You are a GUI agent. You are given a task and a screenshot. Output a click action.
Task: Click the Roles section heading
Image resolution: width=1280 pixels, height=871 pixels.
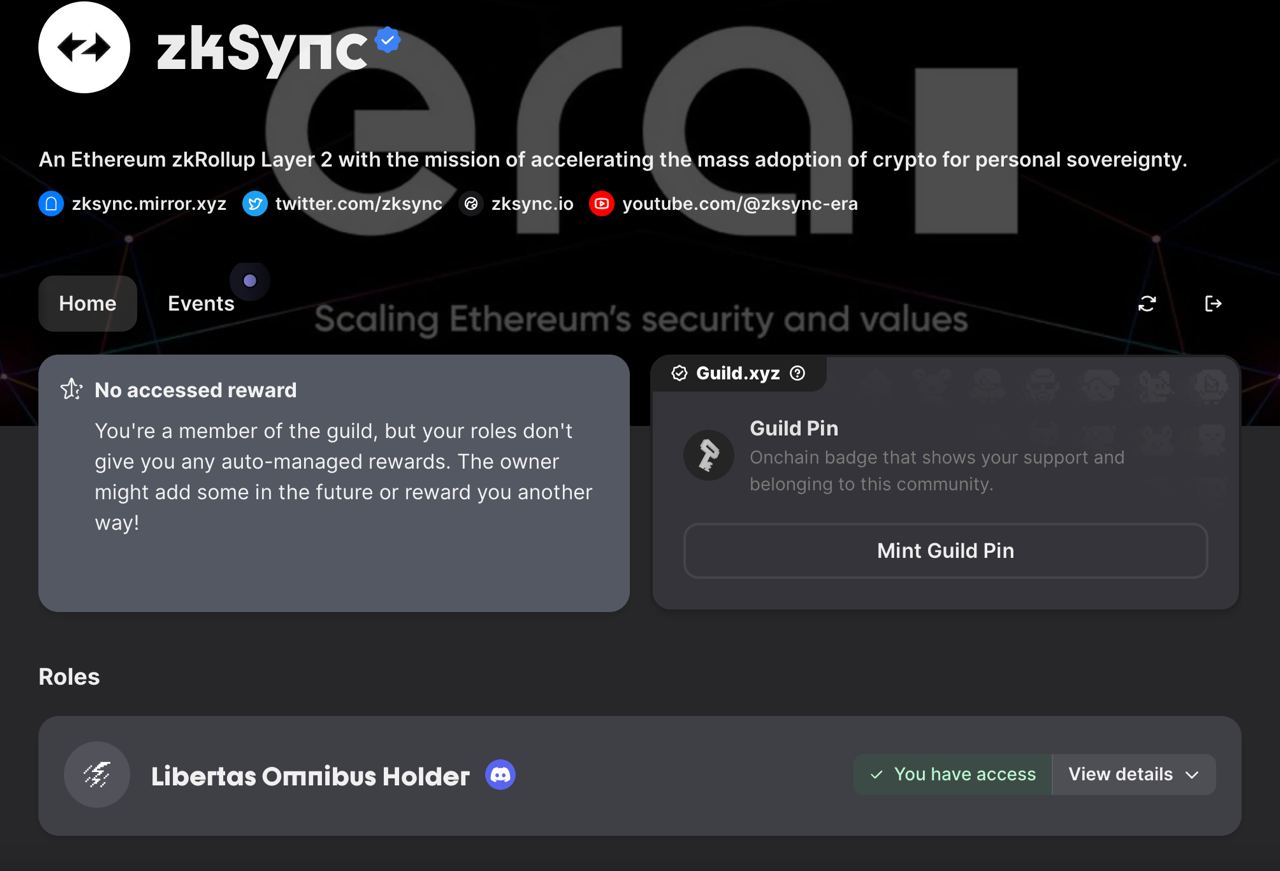click(69, 677)
